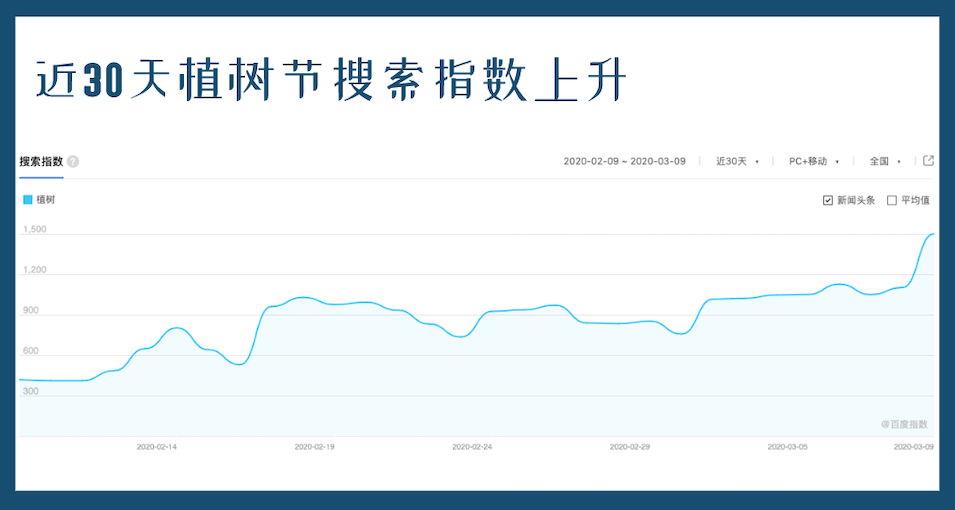Click the 2020-03-05 axis date label

click(x=788, y=447)
